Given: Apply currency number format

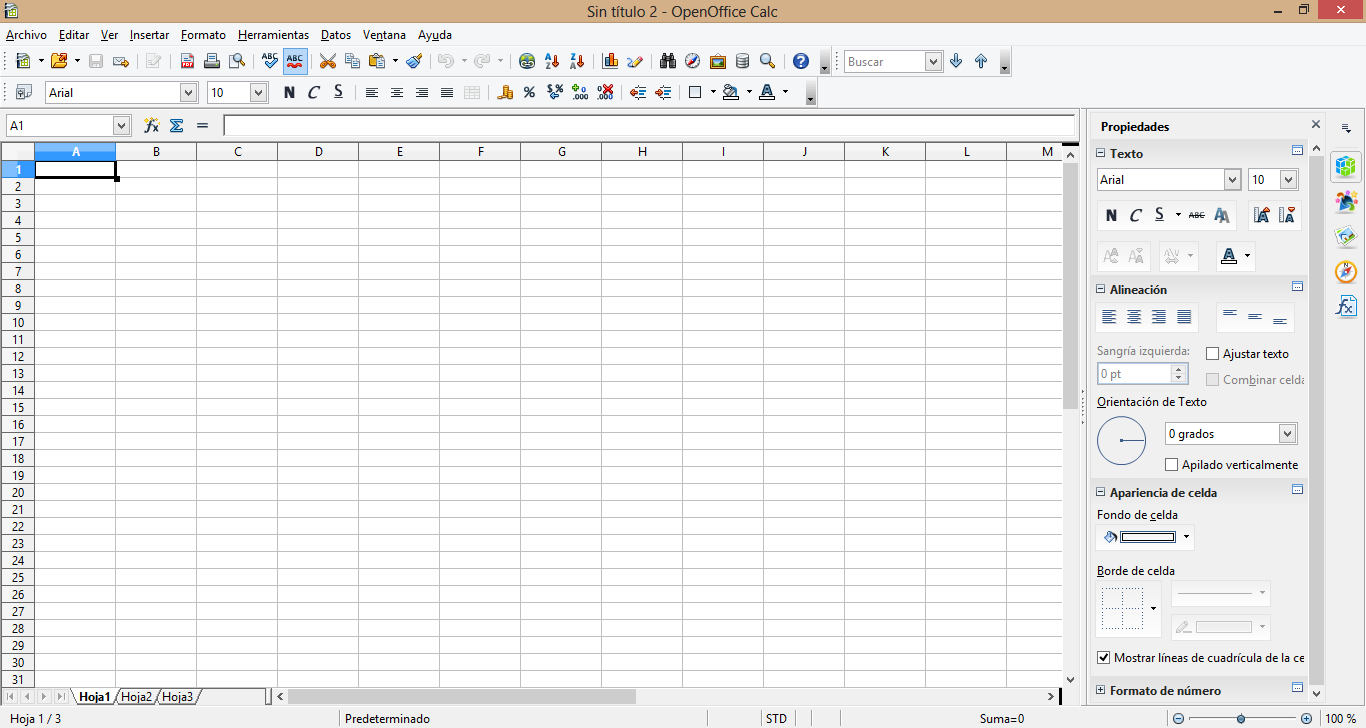Looking at the screenshot, I should (x=503, y=92).
